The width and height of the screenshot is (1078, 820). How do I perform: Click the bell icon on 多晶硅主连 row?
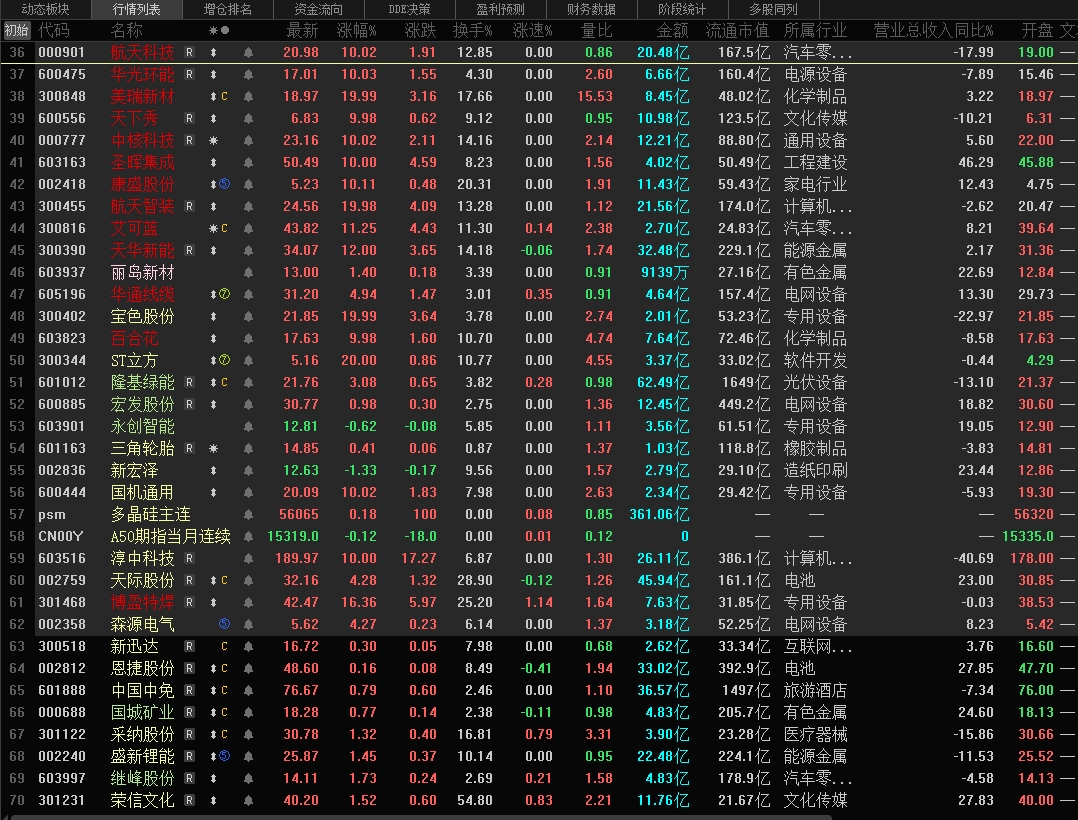(248, 514)
